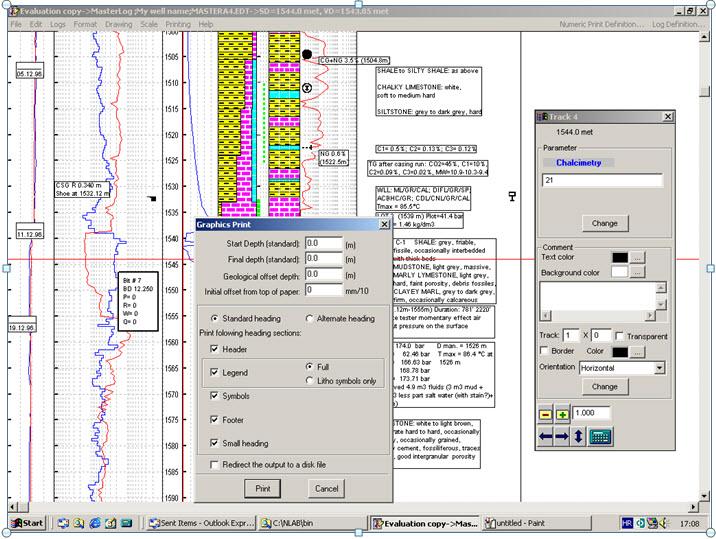Enable Redirect the output to a disk file
Screen dimensions: 716x539
[x=216, y=464]
